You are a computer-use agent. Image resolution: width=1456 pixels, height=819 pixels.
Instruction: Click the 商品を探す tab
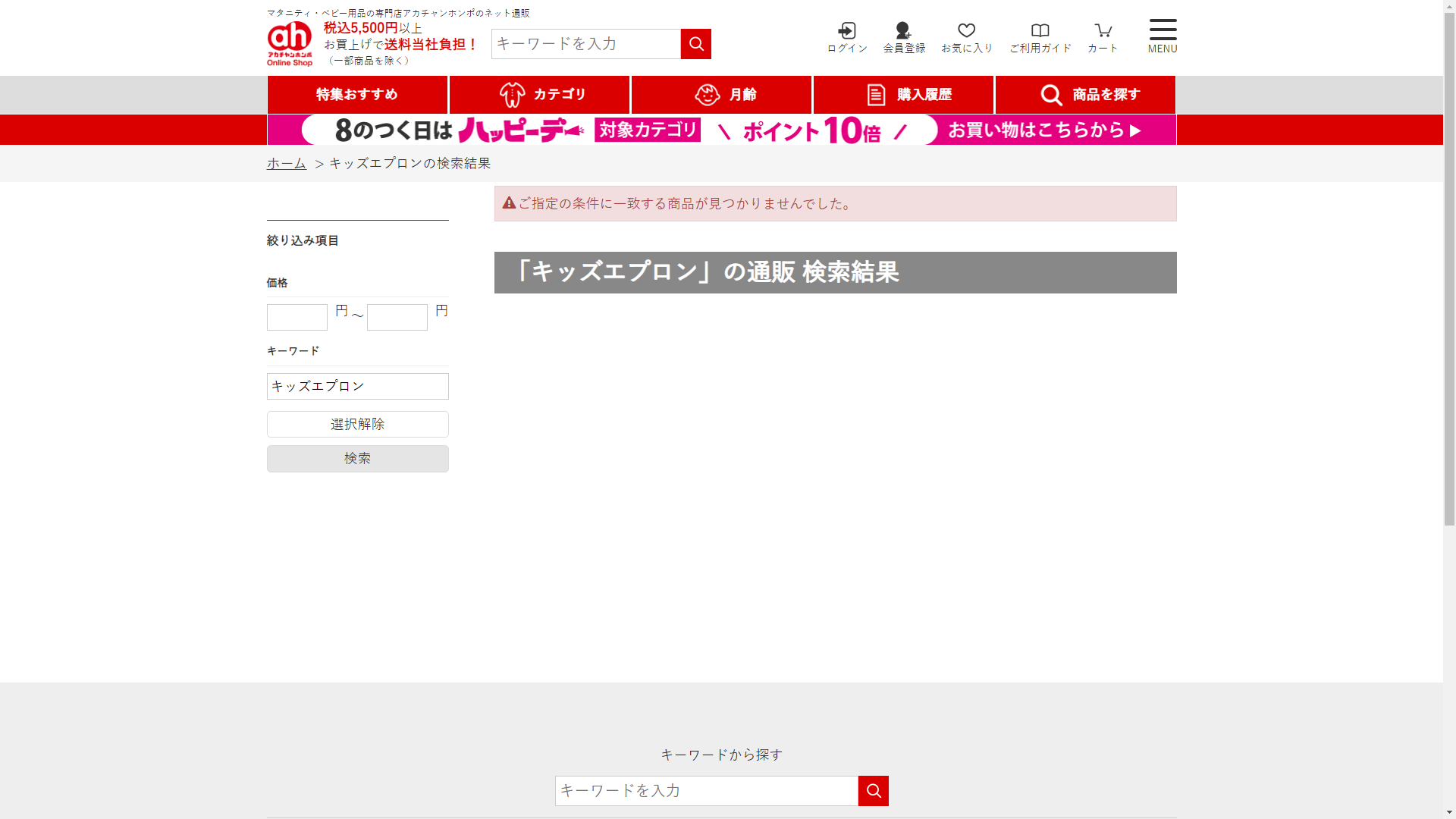(x=1085, y=95)
